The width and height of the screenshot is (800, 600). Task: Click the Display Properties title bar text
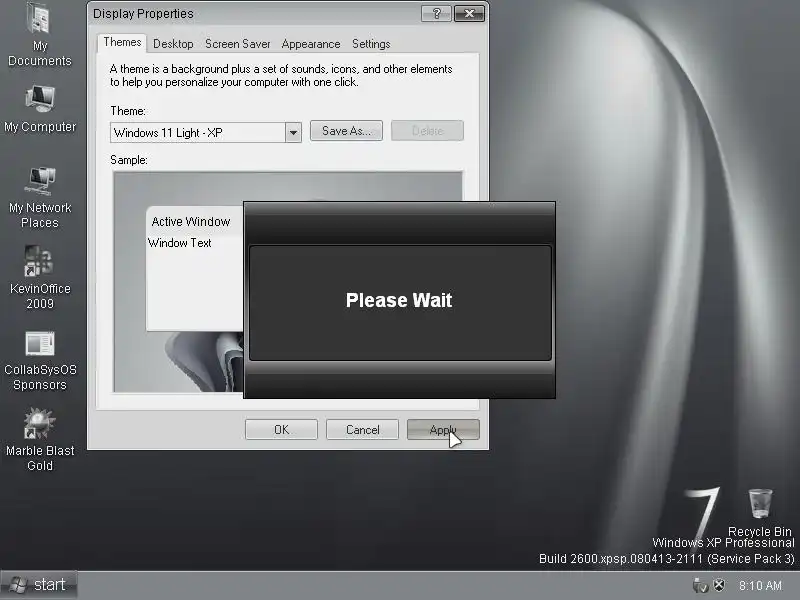(x=143, y=13)
